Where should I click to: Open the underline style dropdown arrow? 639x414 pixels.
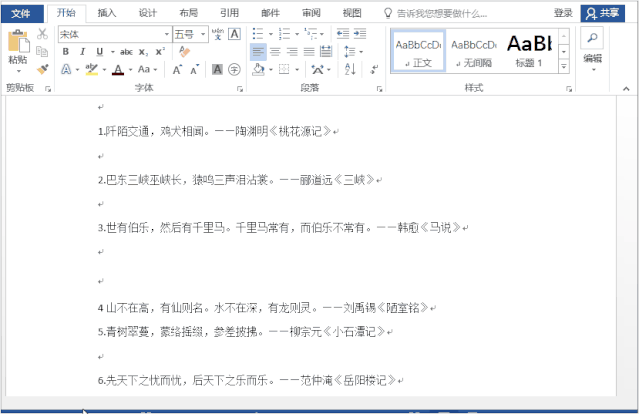112,52
